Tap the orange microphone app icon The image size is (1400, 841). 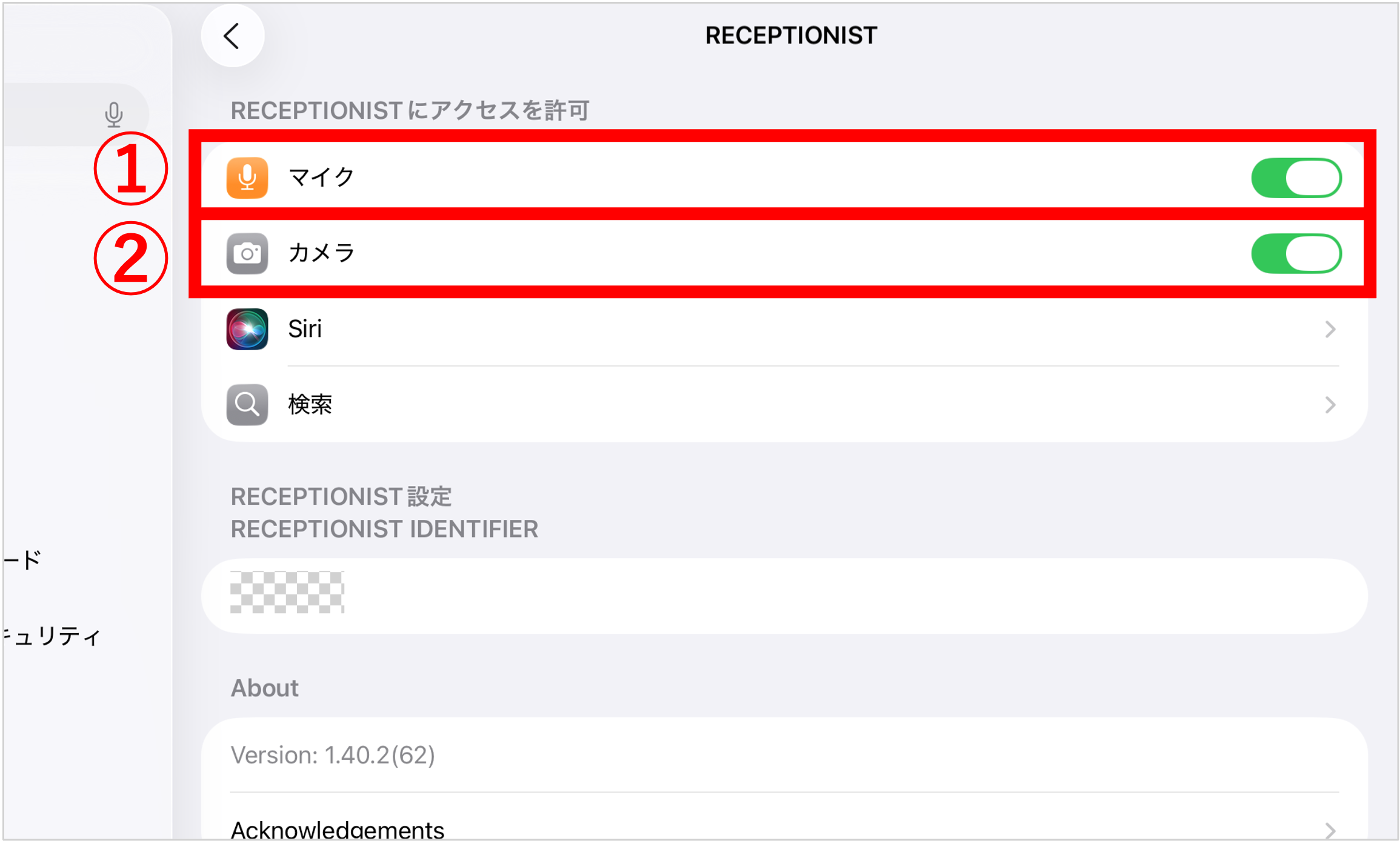tap(247, 178)
